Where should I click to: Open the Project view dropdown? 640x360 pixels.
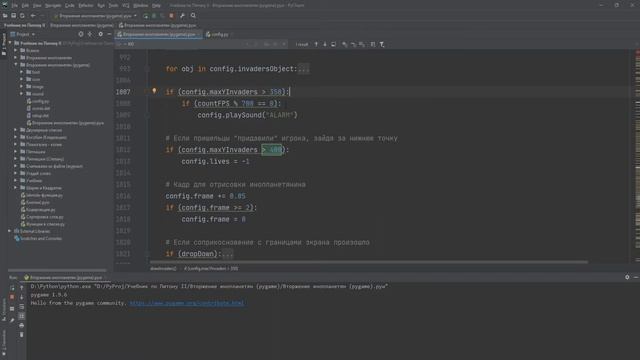[x=23, y=34]
